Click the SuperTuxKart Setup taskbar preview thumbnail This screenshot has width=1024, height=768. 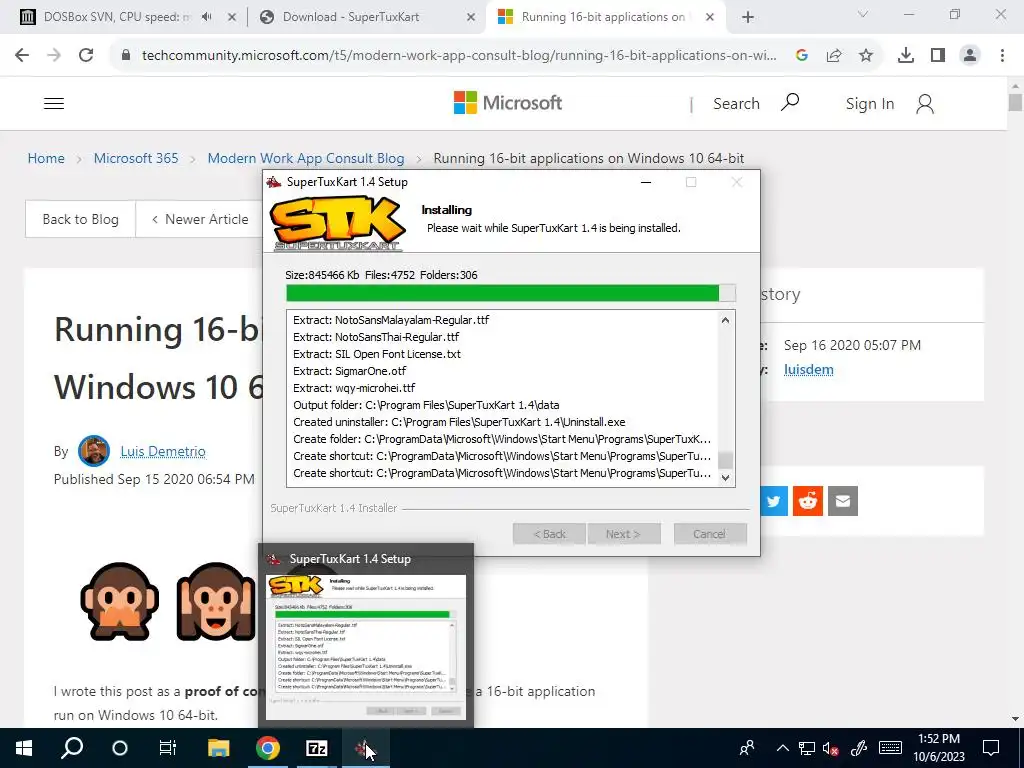pos(366,647)
